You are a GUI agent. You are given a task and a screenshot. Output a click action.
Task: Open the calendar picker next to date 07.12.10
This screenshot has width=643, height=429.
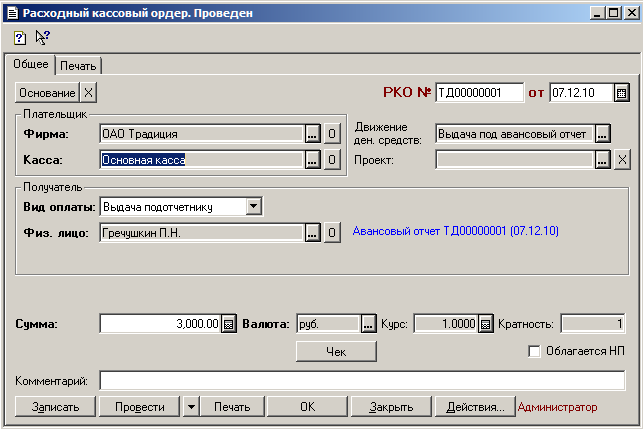click(621, 93)
